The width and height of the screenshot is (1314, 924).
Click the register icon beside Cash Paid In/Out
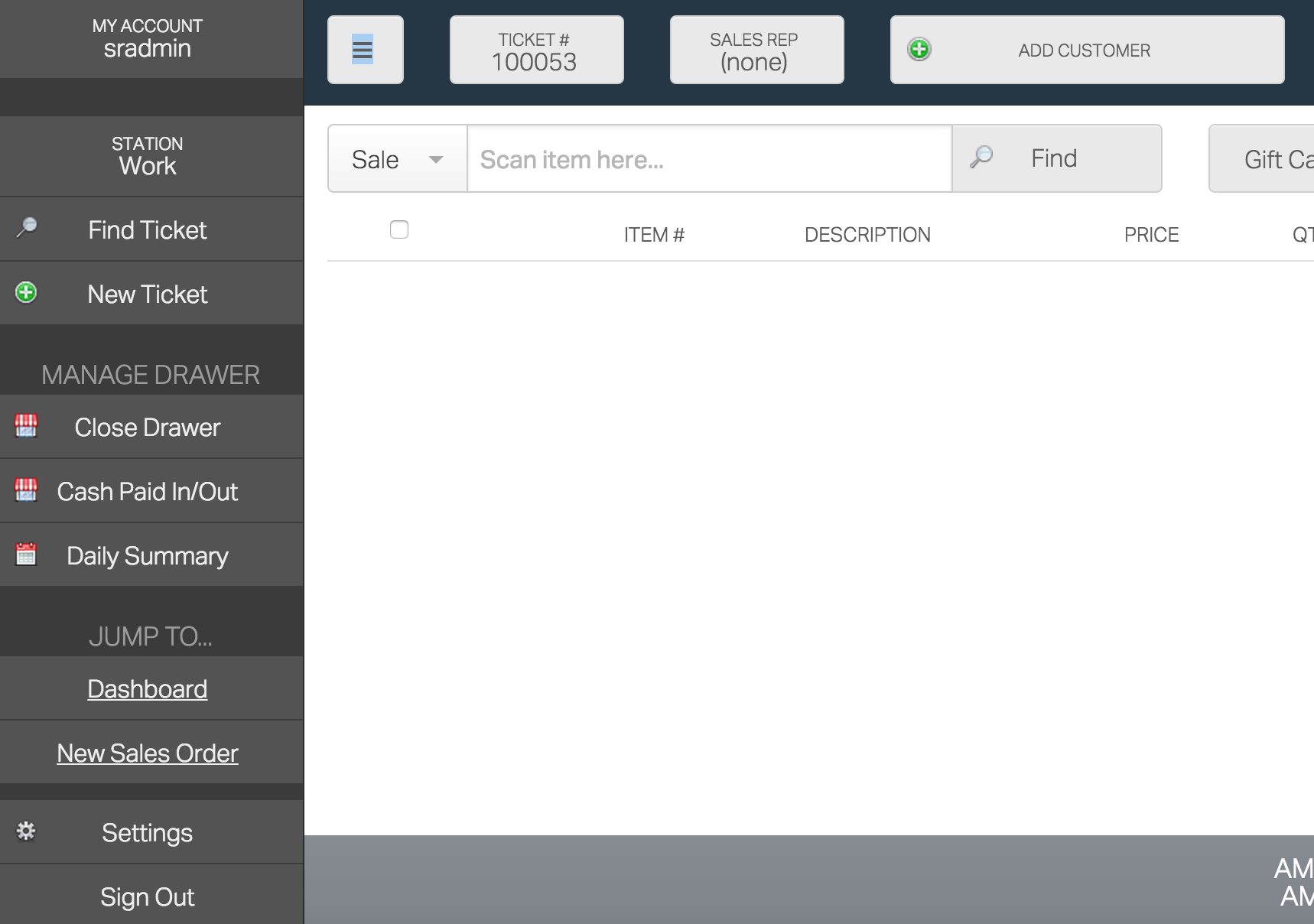pos(27,490)
